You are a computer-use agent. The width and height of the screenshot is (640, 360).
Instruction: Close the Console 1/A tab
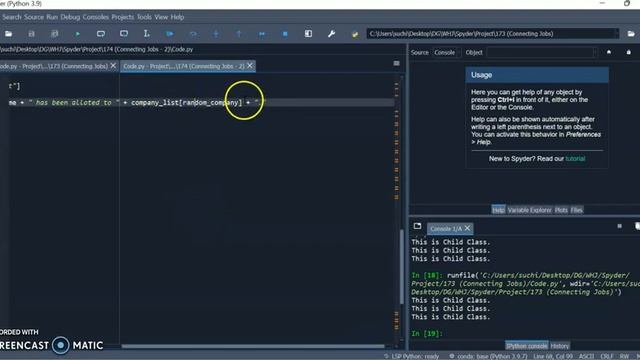(467, 228)
